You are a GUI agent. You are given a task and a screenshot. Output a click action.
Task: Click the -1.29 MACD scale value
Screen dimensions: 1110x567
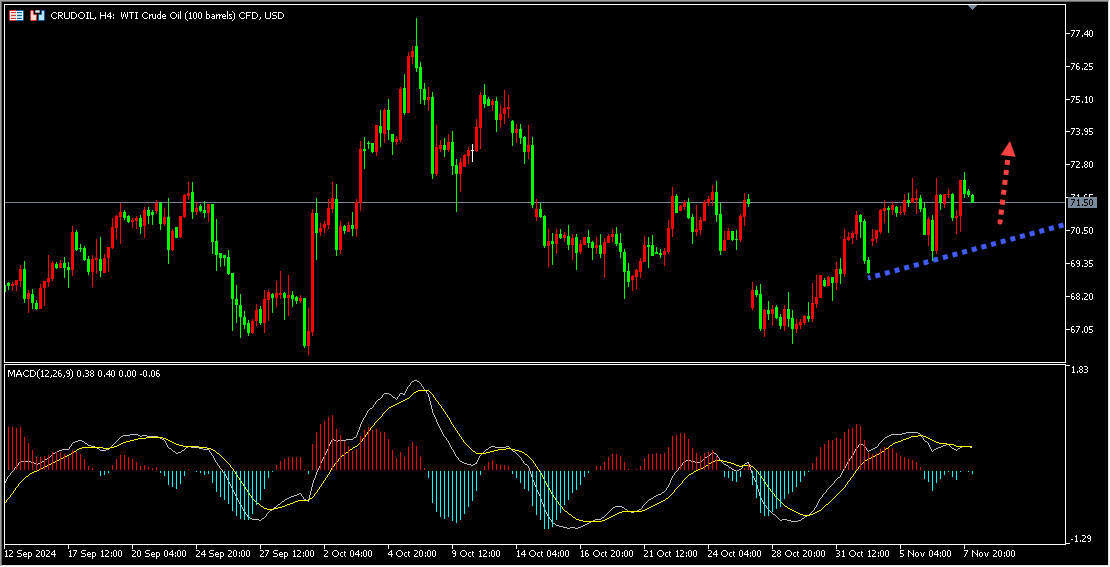point(1080,539)
